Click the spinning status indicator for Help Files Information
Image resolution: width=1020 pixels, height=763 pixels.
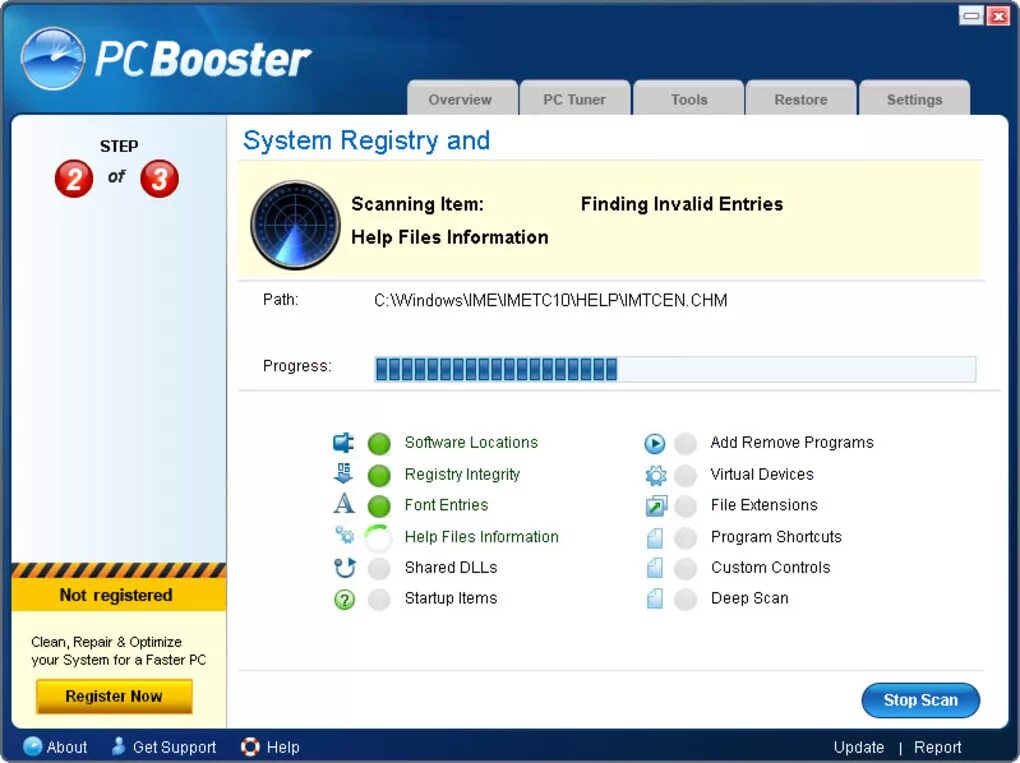point(379,537)
